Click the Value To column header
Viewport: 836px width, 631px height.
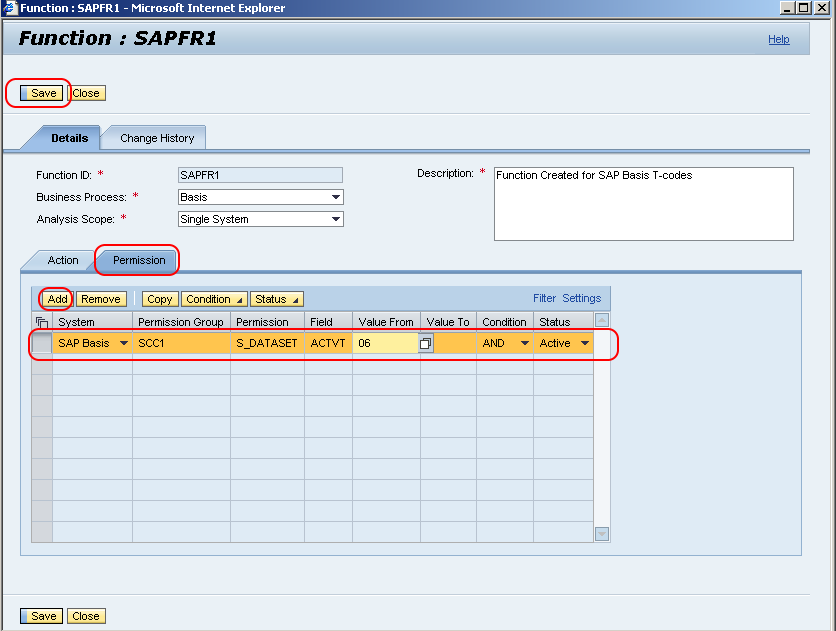pyautogui.click(x=448, y=322)
